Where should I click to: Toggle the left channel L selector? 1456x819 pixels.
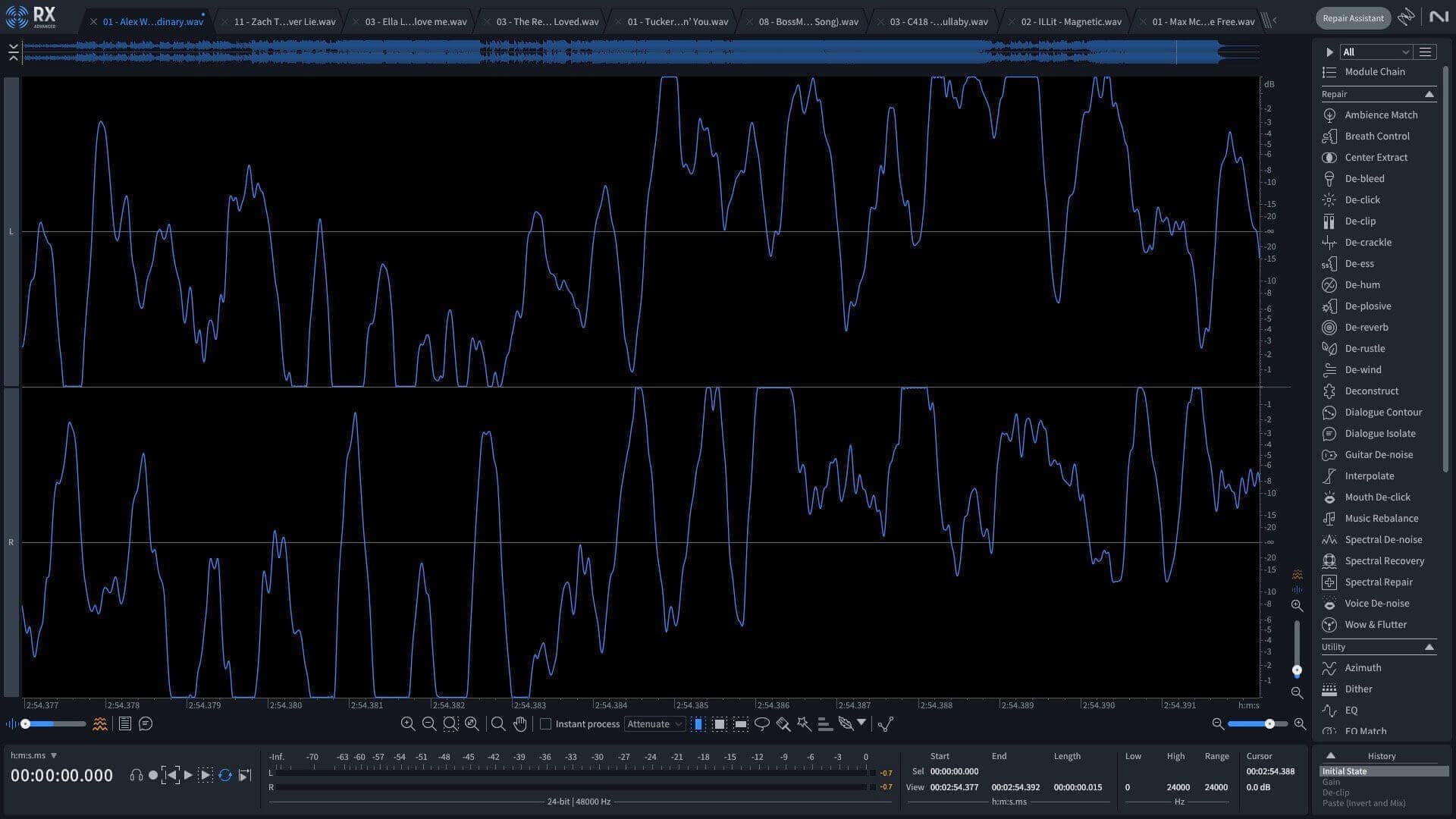click(11, 231)
